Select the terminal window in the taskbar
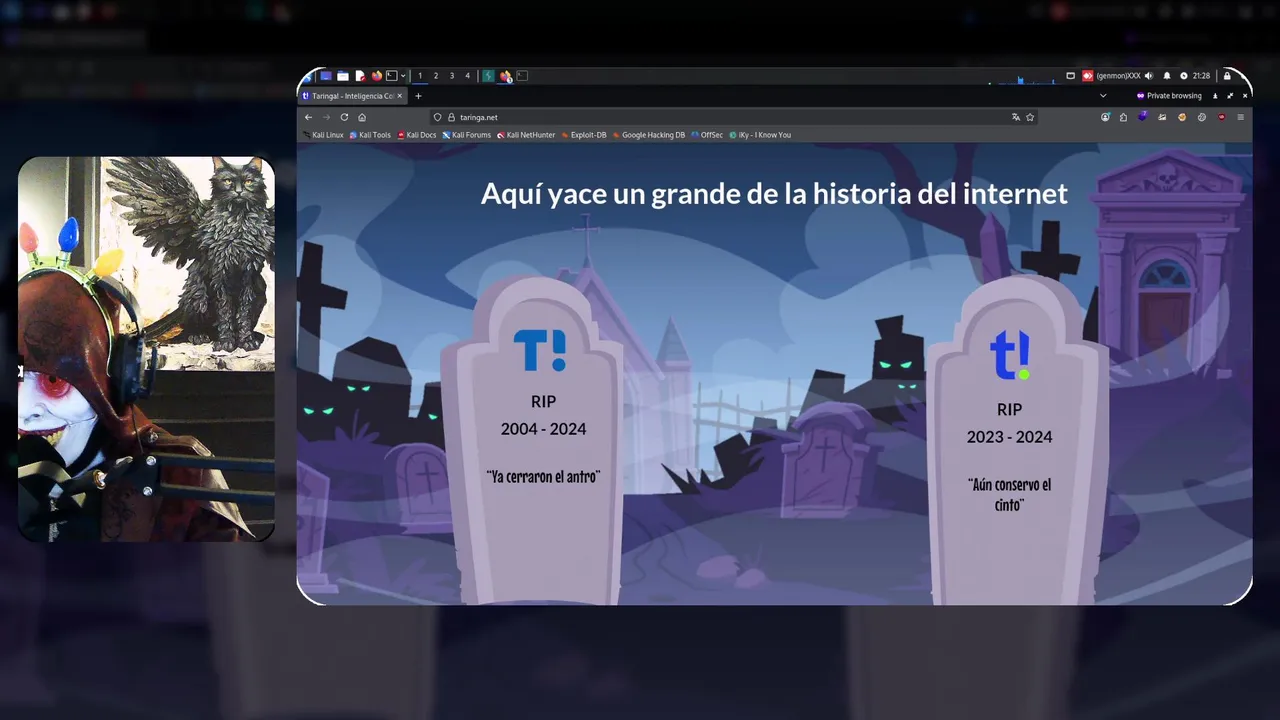The height and width of the screenshot is (720, 1280). pyautogui.click(x=522, y=76)
